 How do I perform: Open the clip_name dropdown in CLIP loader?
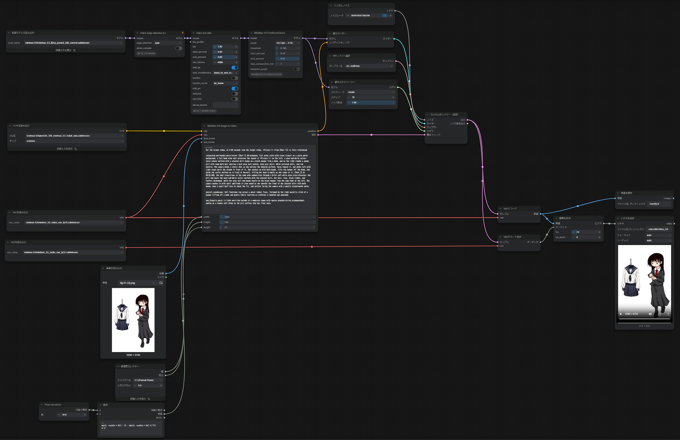[x=74, y=136]
